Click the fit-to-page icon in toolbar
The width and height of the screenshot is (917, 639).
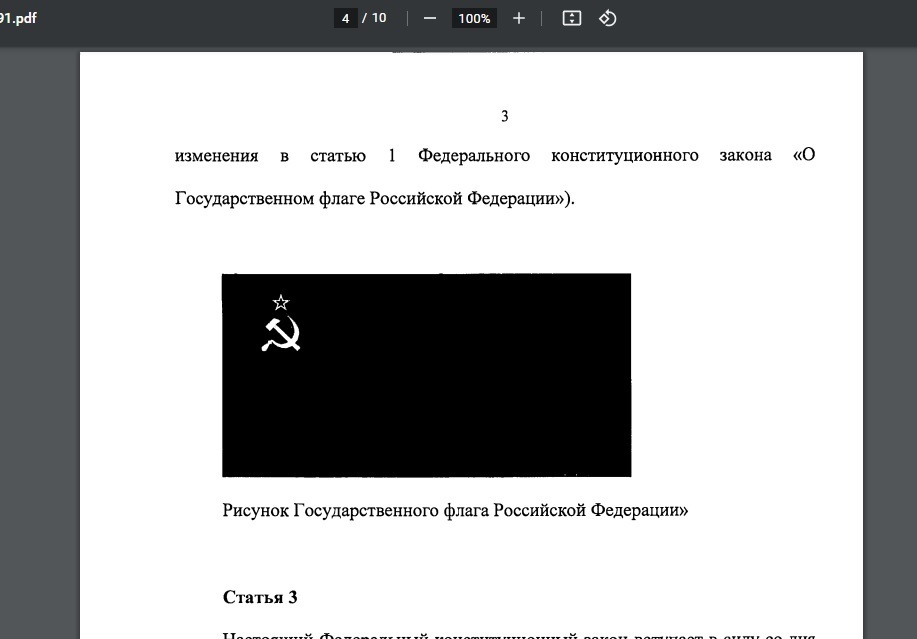[x=571, y=18]
